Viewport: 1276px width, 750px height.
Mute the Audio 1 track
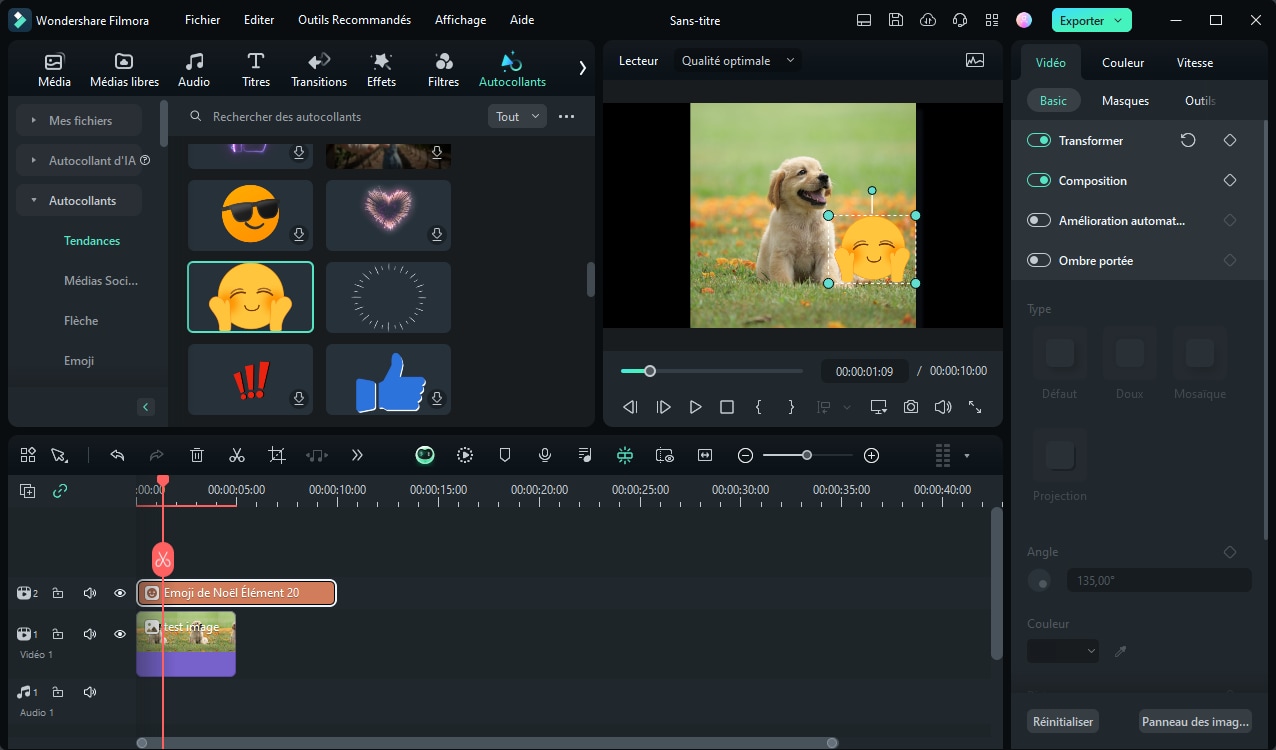coord(89,692)
